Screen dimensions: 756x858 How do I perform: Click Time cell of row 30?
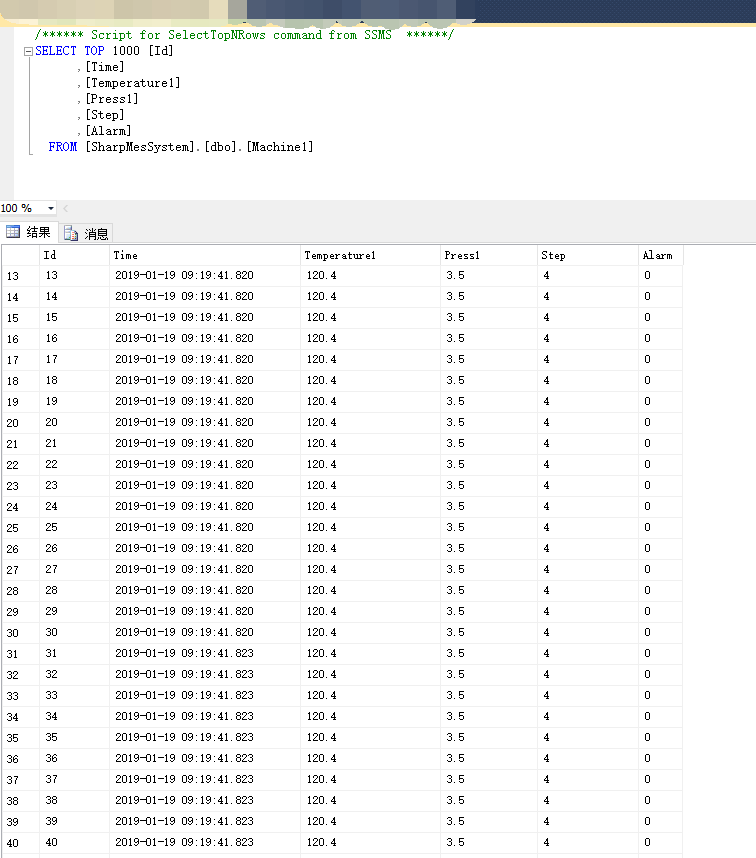[x=205, y=633]
